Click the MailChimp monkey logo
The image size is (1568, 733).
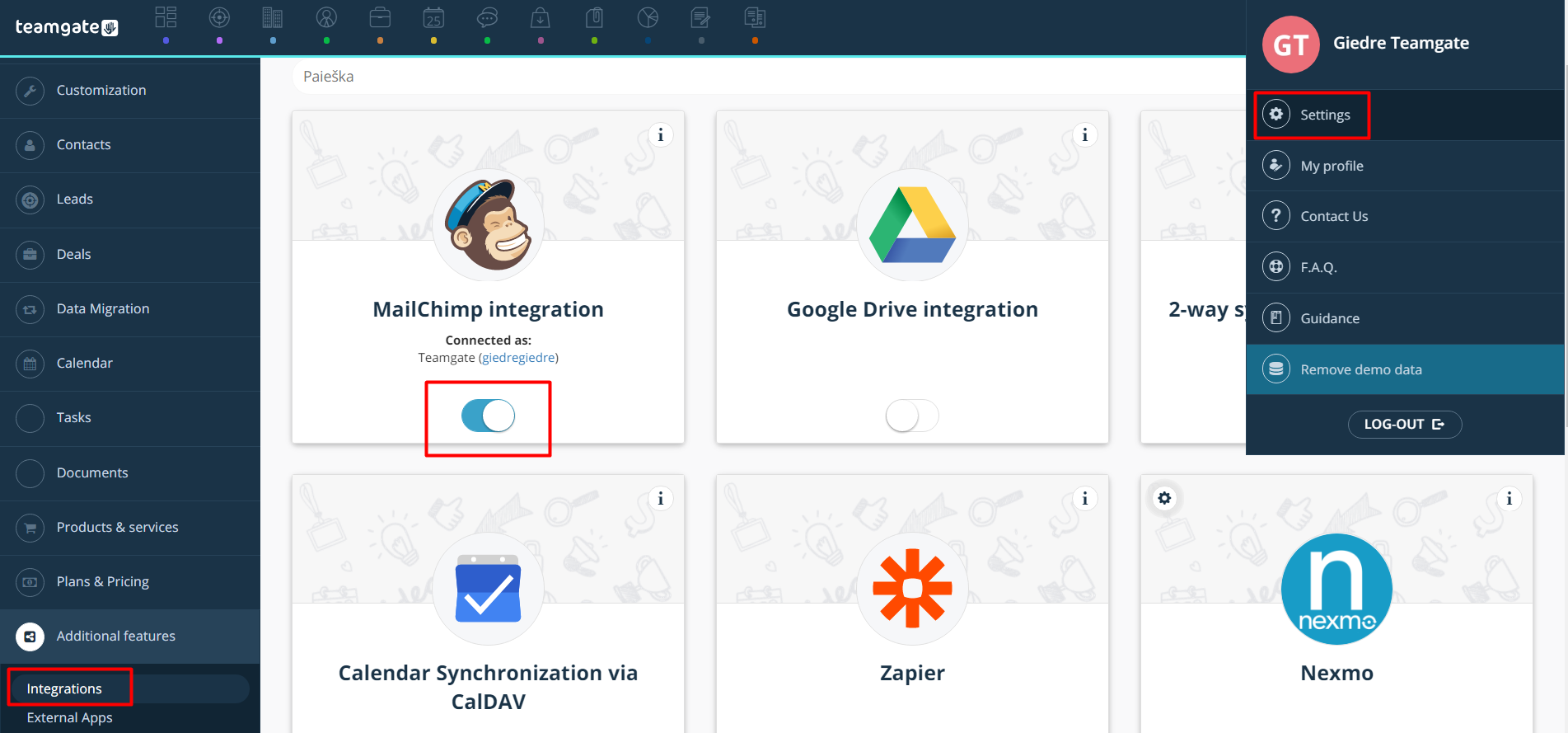pyautogui.click(x=488, y=225)
